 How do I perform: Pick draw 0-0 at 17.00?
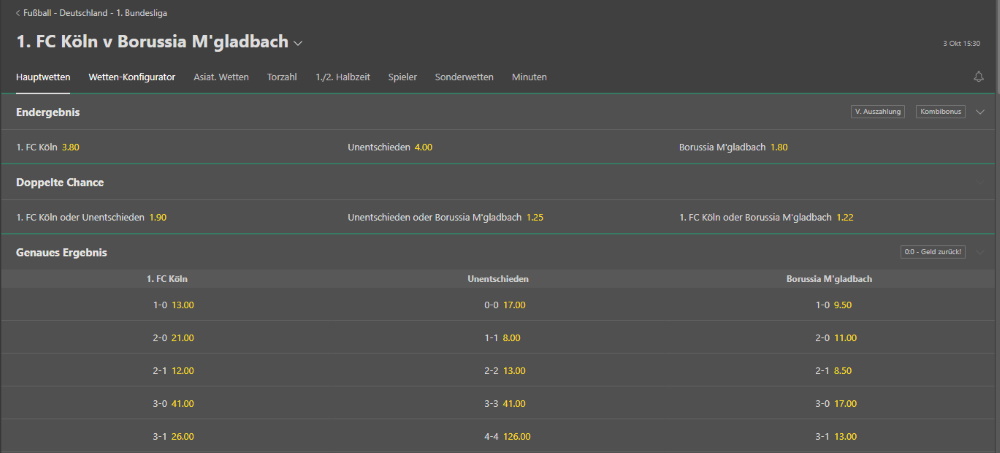pos(504,305)
